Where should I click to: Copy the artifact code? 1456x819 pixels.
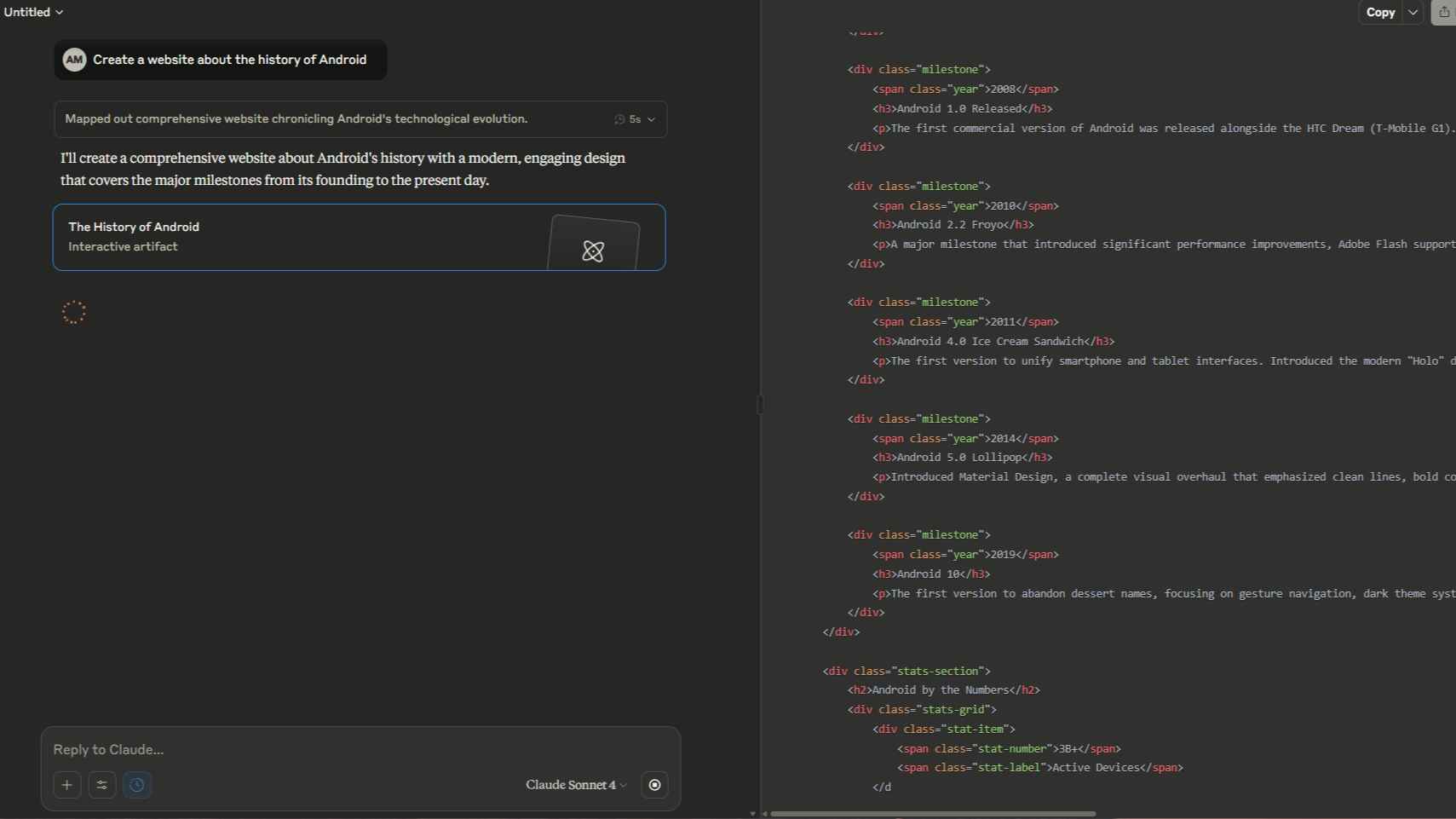[x=1380, y=12]
